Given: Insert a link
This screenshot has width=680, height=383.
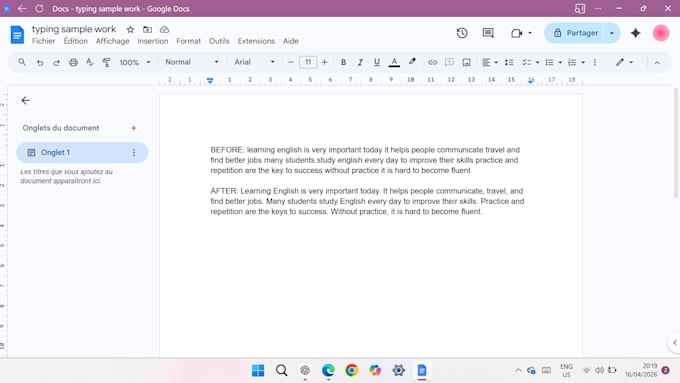Looking at the screenshot, I should 432,62.
